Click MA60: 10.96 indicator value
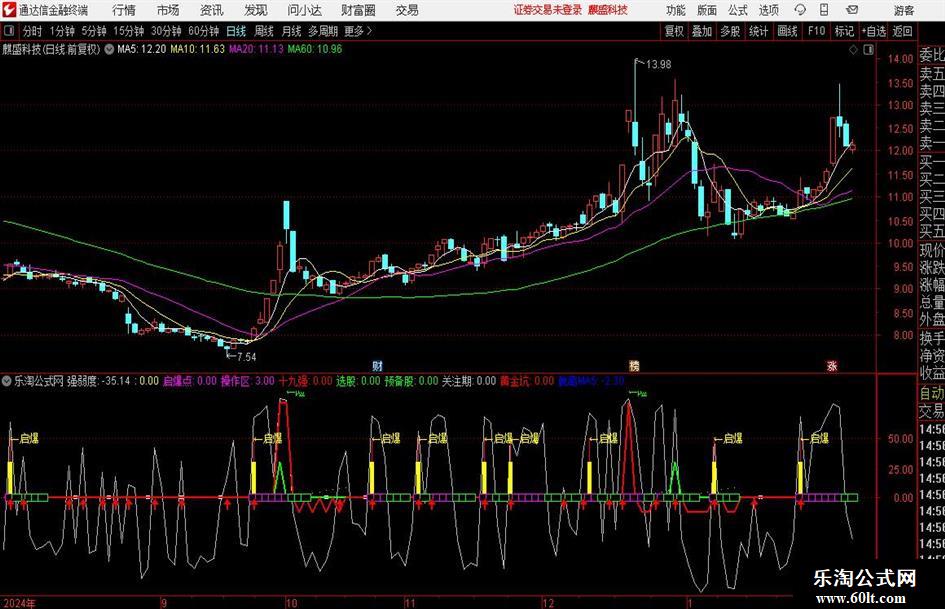This screenshot has width=945, height=609. point(315,49)
